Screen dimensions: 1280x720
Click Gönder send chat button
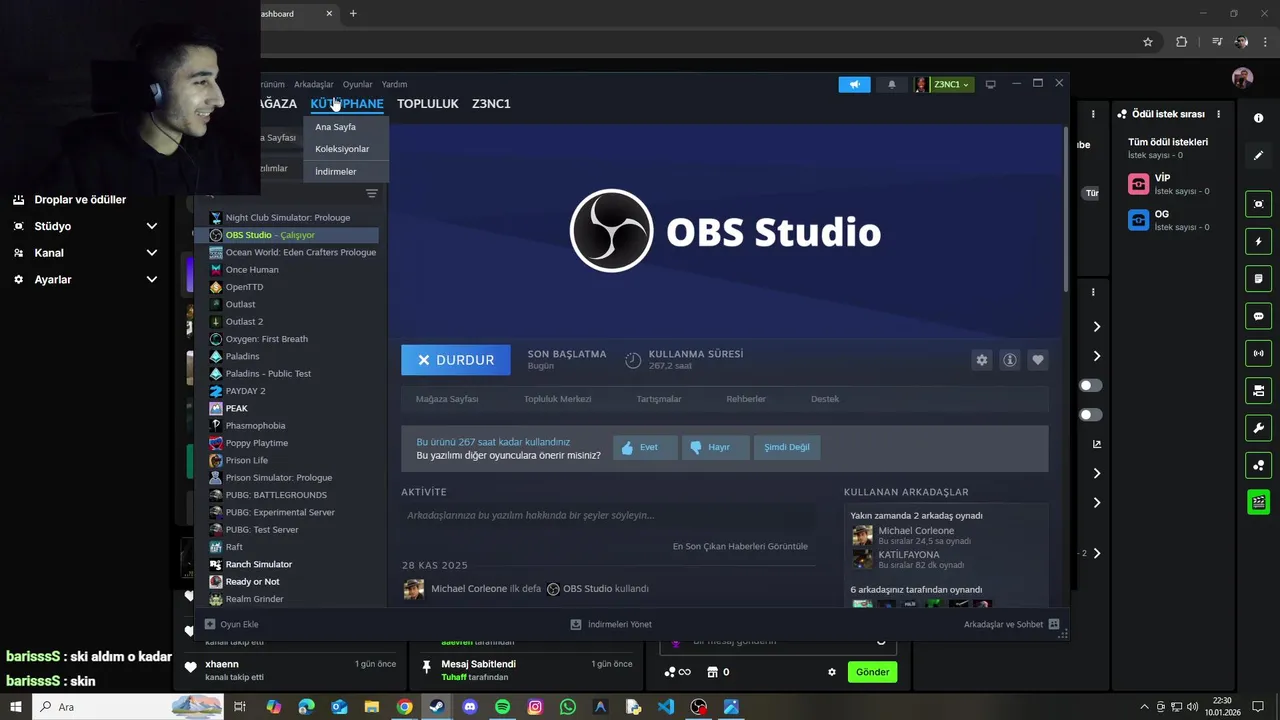tap(872, 672)
